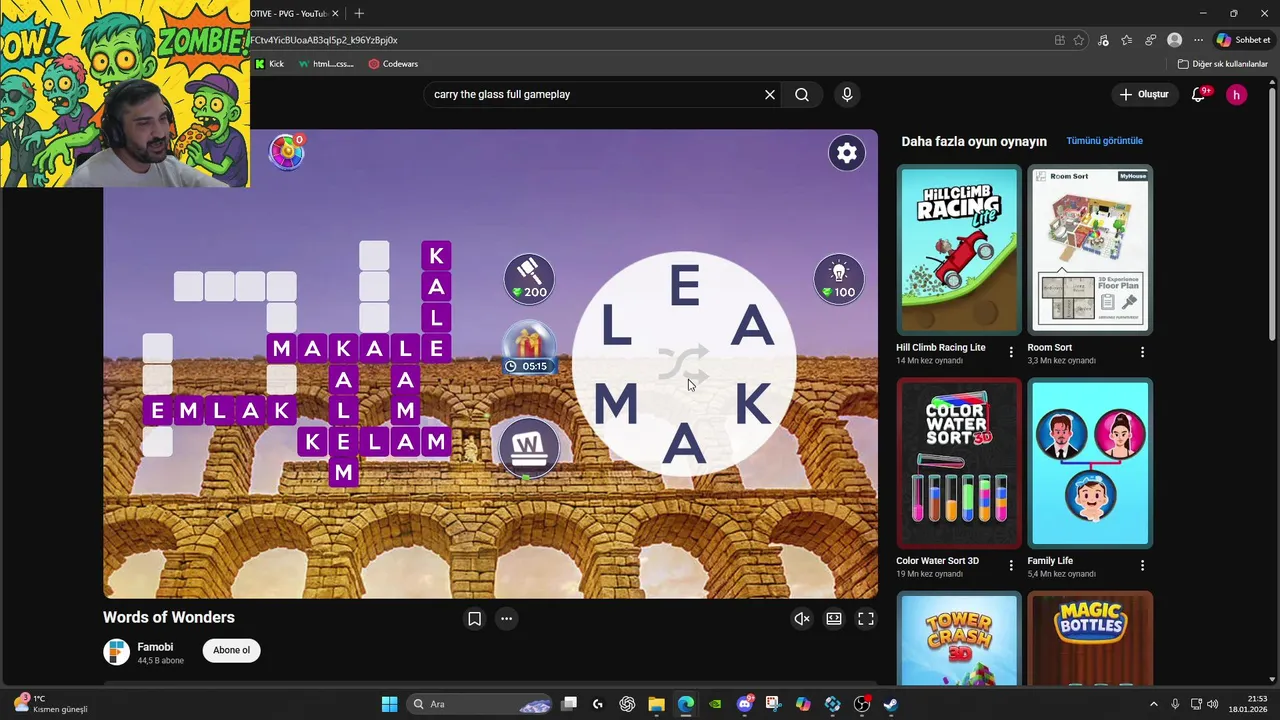Select the letter M in wheel
The width and height of the screenshot is (1280, 720).
tap(616, 405)
